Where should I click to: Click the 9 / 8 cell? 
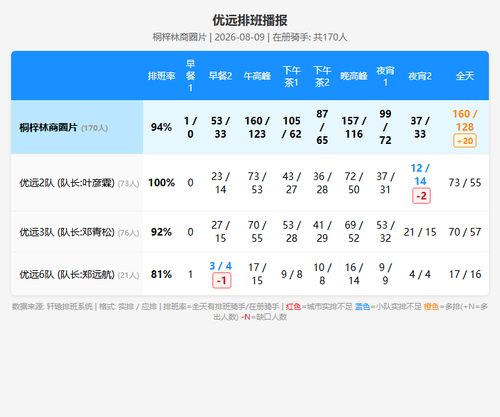click(292, 274)
